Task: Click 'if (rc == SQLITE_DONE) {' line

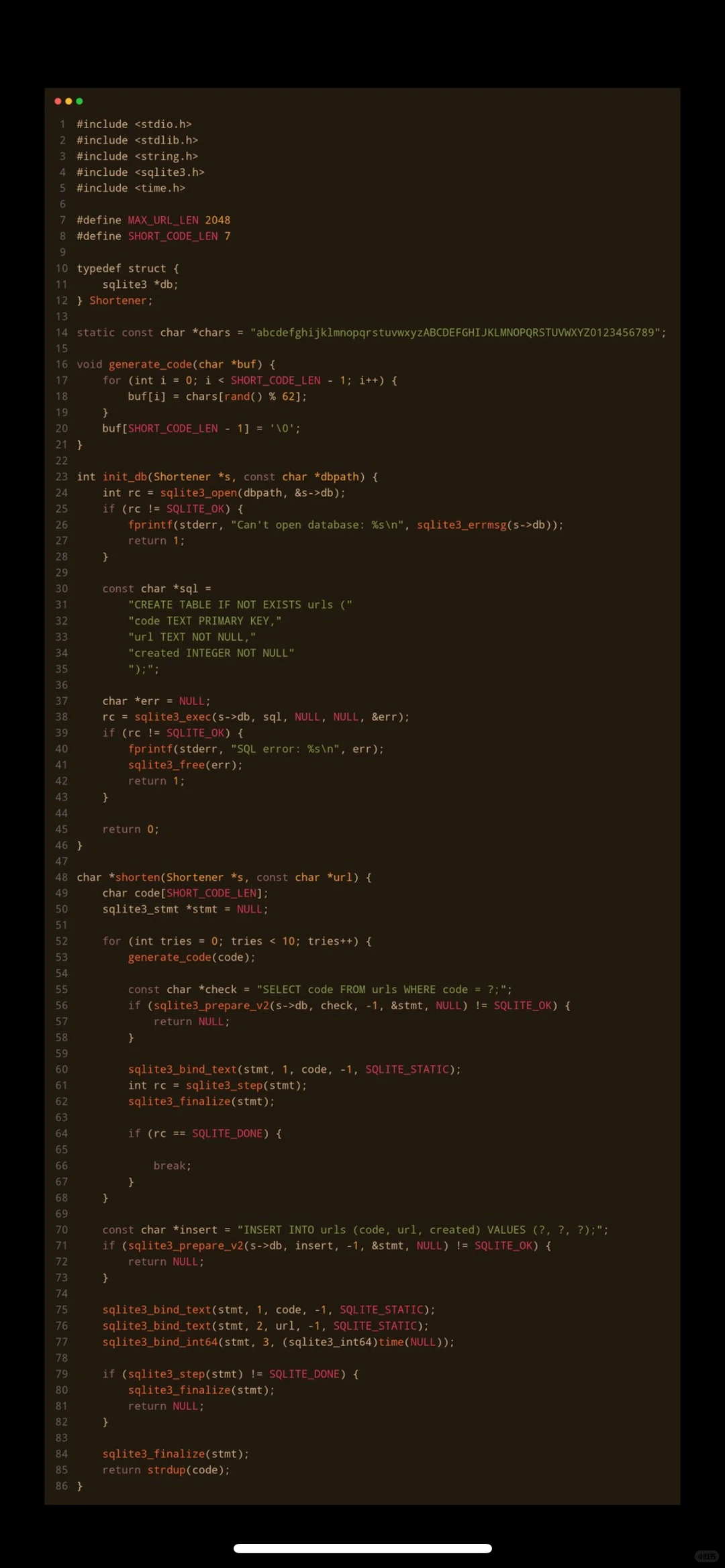Action: tap(205, 1135)
